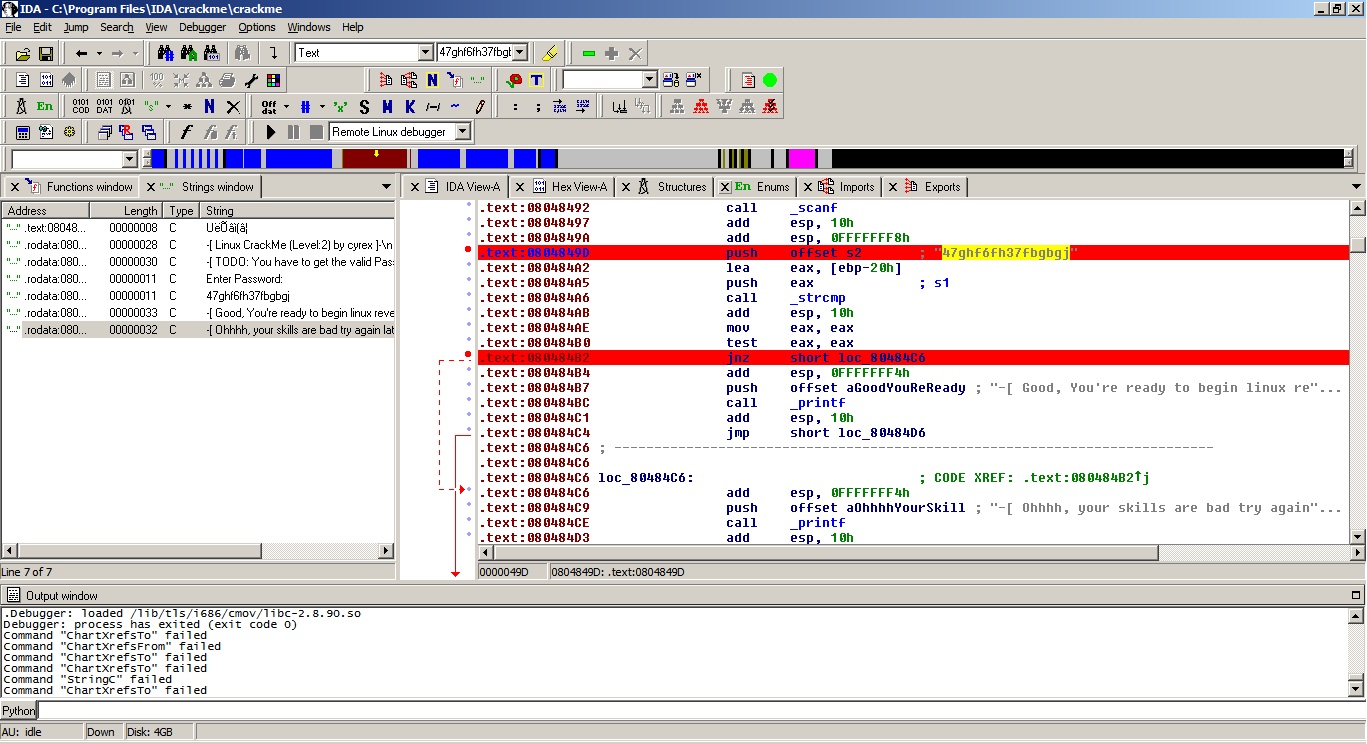Click the pencil edit toolbar icon
1367x744 pixels.
tap(480, 106)
